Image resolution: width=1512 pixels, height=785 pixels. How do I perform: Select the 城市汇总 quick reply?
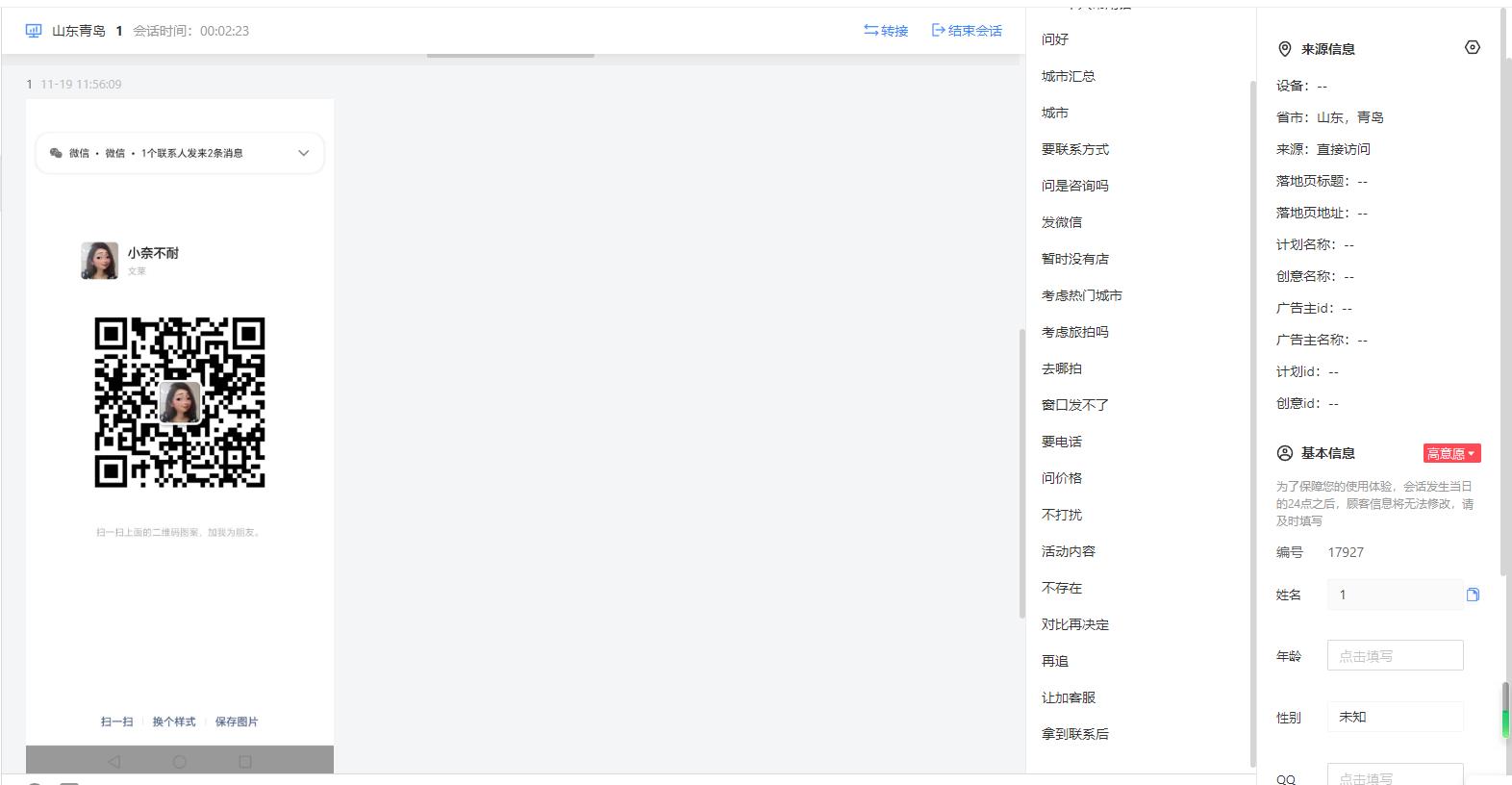[1069, 76]
